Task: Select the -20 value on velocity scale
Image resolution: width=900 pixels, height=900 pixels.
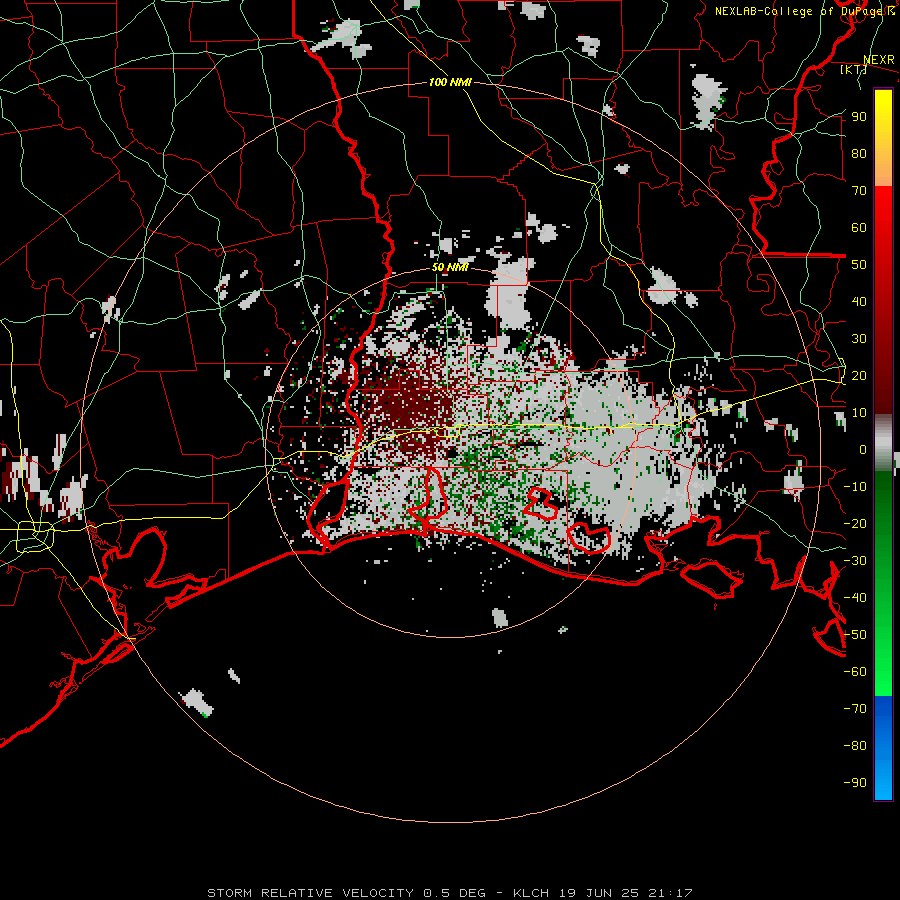Action: tap(855, 523)
